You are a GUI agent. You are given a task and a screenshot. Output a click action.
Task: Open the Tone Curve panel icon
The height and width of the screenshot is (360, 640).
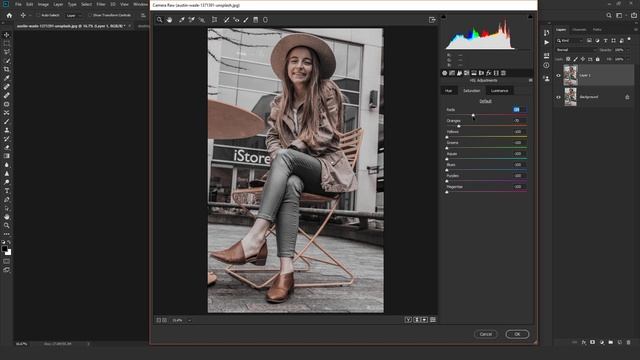[x=452, y=73]
